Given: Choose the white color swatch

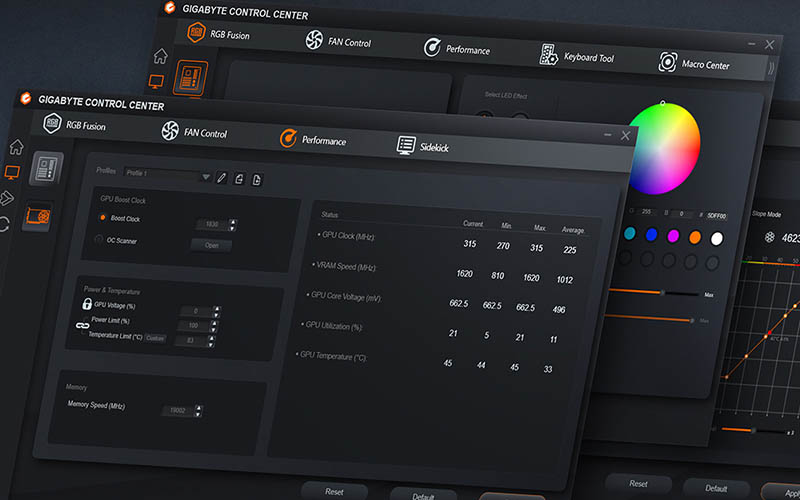Looking at the screenshot, I should 717,238.
